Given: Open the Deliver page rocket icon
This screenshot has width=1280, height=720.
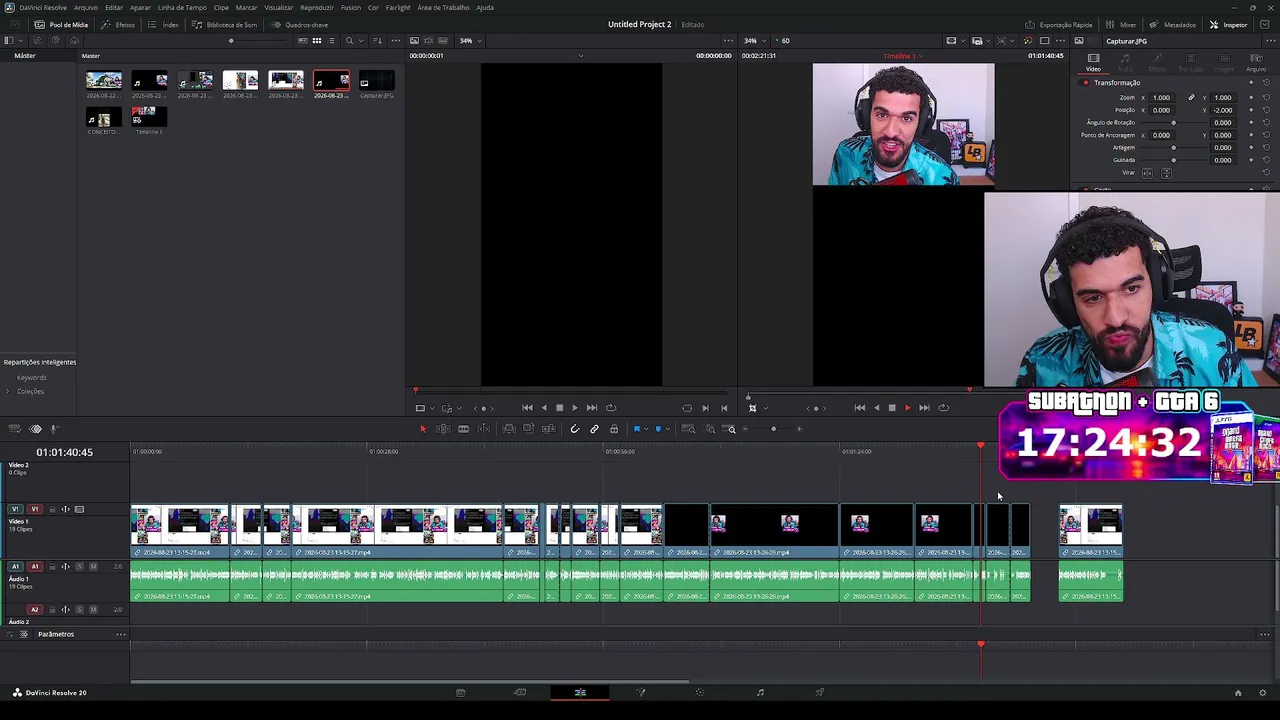Looking at the screenshot, I should coord(820,692).
